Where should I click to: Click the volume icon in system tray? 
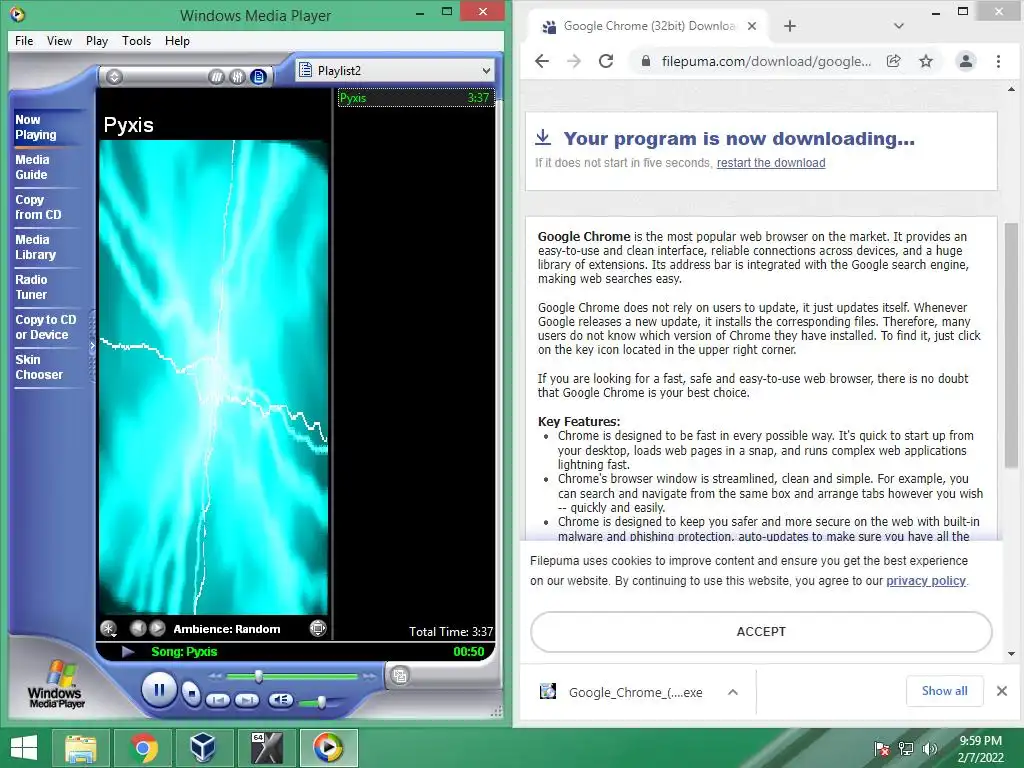tap(929, 749)
